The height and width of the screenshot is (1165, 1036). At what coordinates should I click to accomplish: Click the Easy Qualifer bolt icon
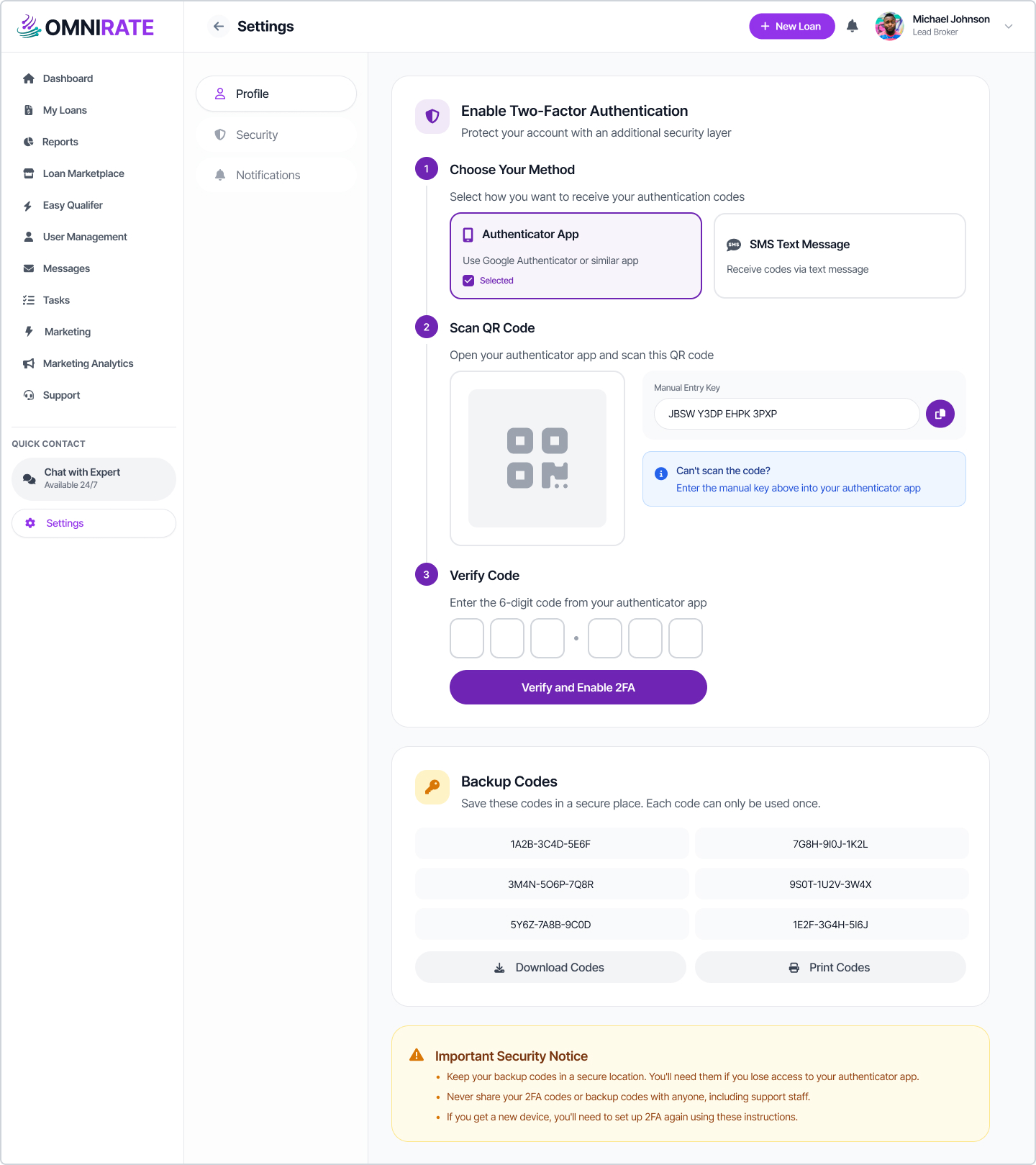[27, 206]
